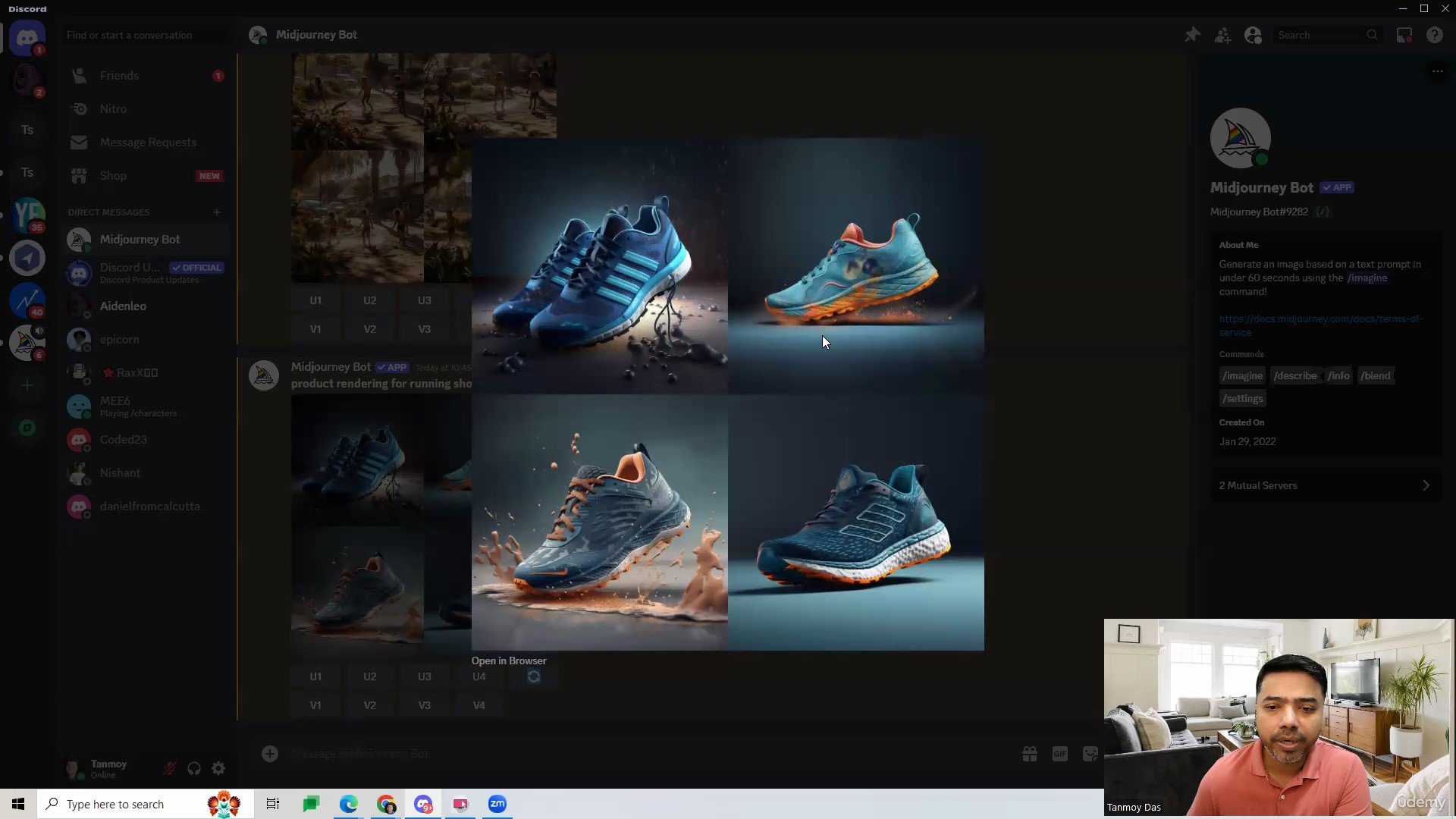The height and width of the screenshot is (819, 1456).
Task: Open the epicorn direct message
Action: [146, 340]
